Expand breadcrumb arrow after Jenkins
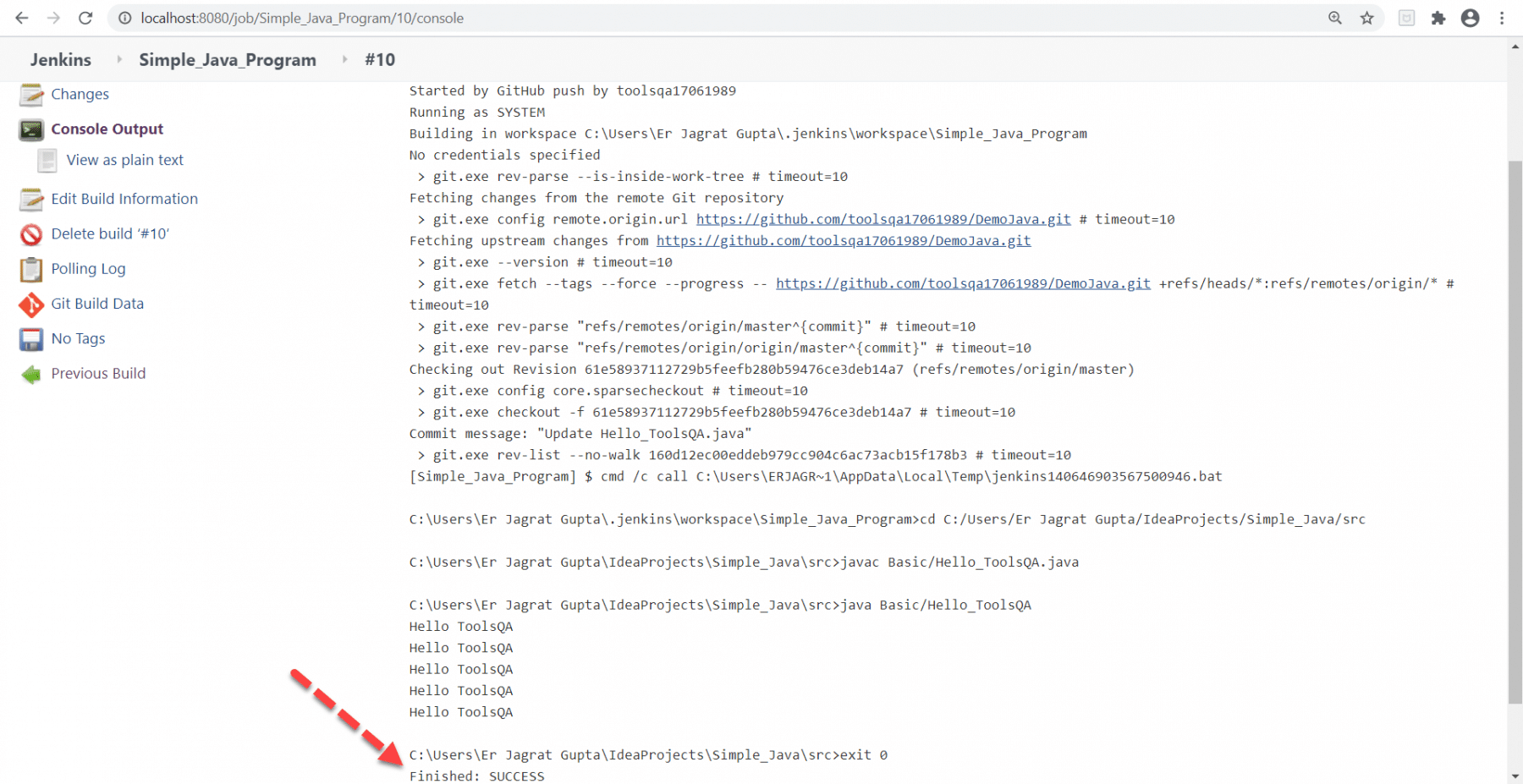This screenshot has width=1523, height=784. point(119,59)
